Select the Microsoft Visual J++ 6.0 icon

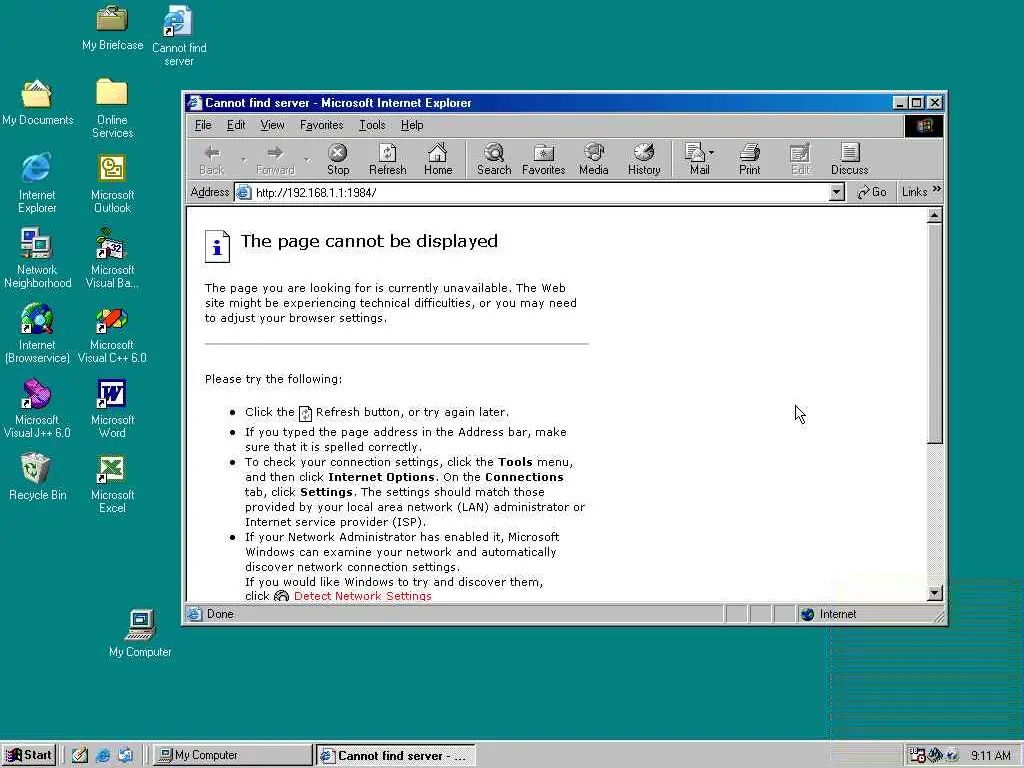coord(37,409)
